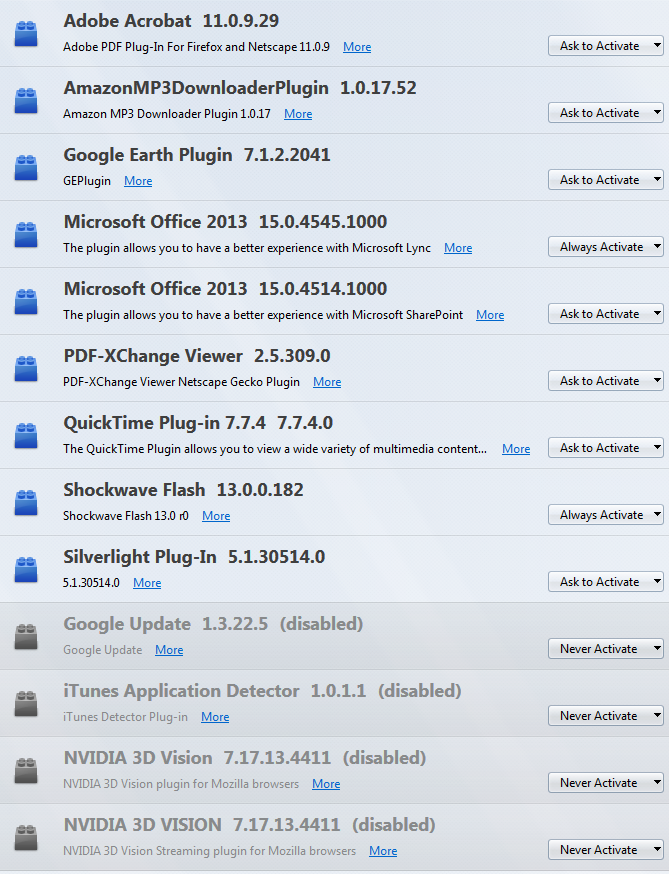Open More details for Microsoft SharePoint plugin
The height and width of the screenshot is (874, 669).
point(490,315)
